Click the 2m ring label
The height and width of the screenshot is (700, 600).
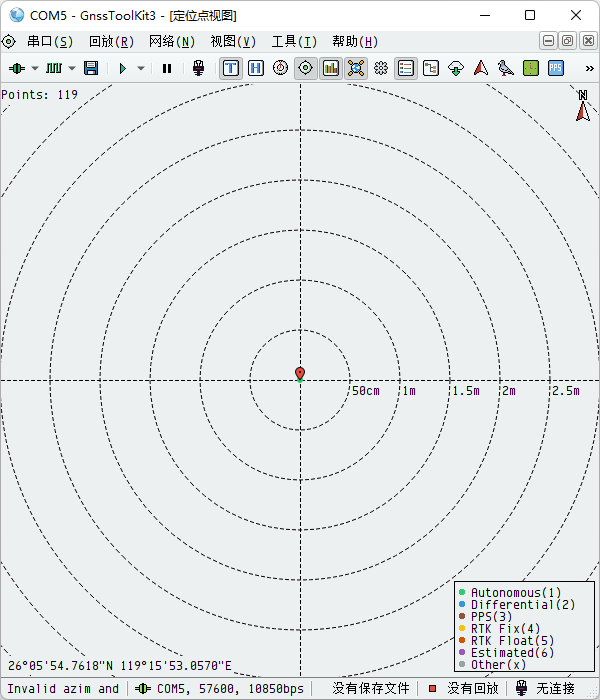coord(509,391)
